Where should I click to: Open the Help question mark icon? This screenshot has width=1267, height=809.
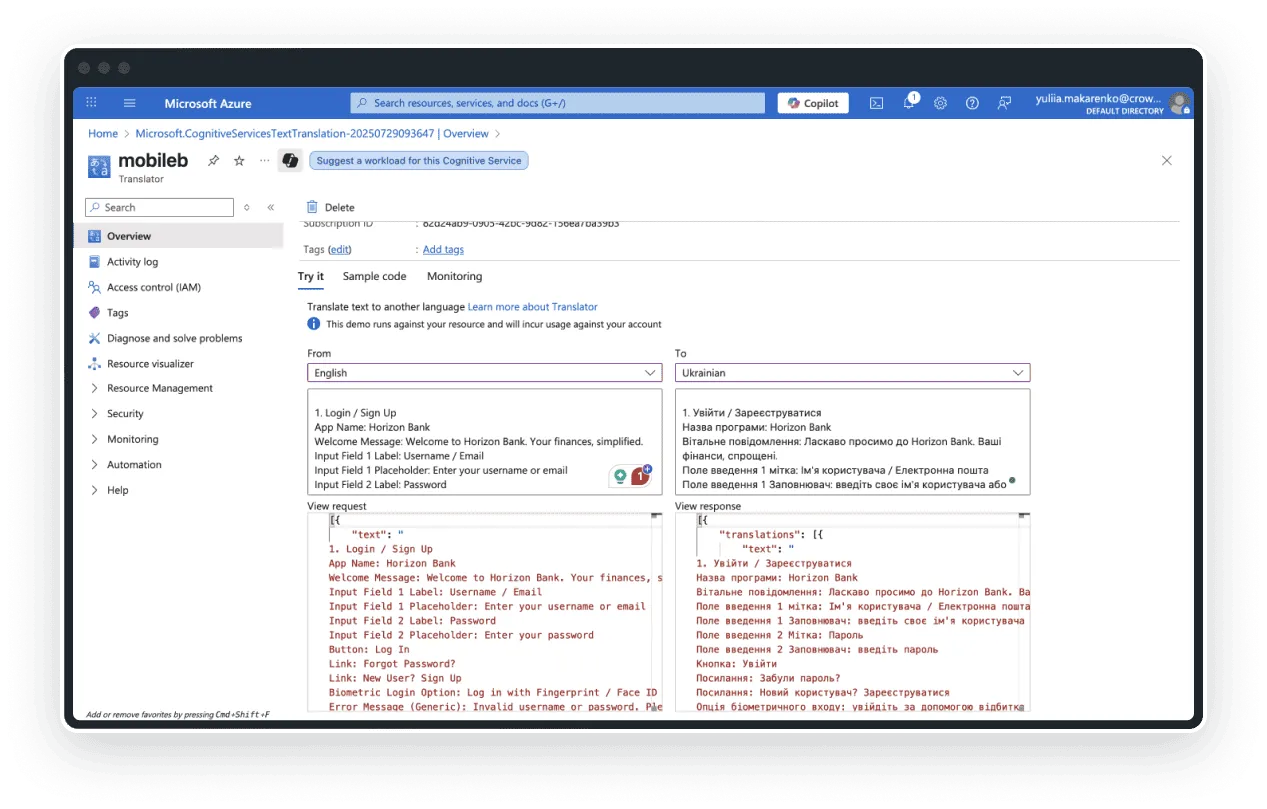[x=970, y=103]
